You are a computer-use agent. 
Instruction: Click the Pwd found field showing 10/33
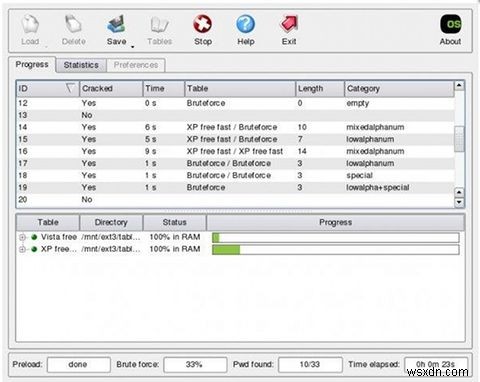[310, 365]
